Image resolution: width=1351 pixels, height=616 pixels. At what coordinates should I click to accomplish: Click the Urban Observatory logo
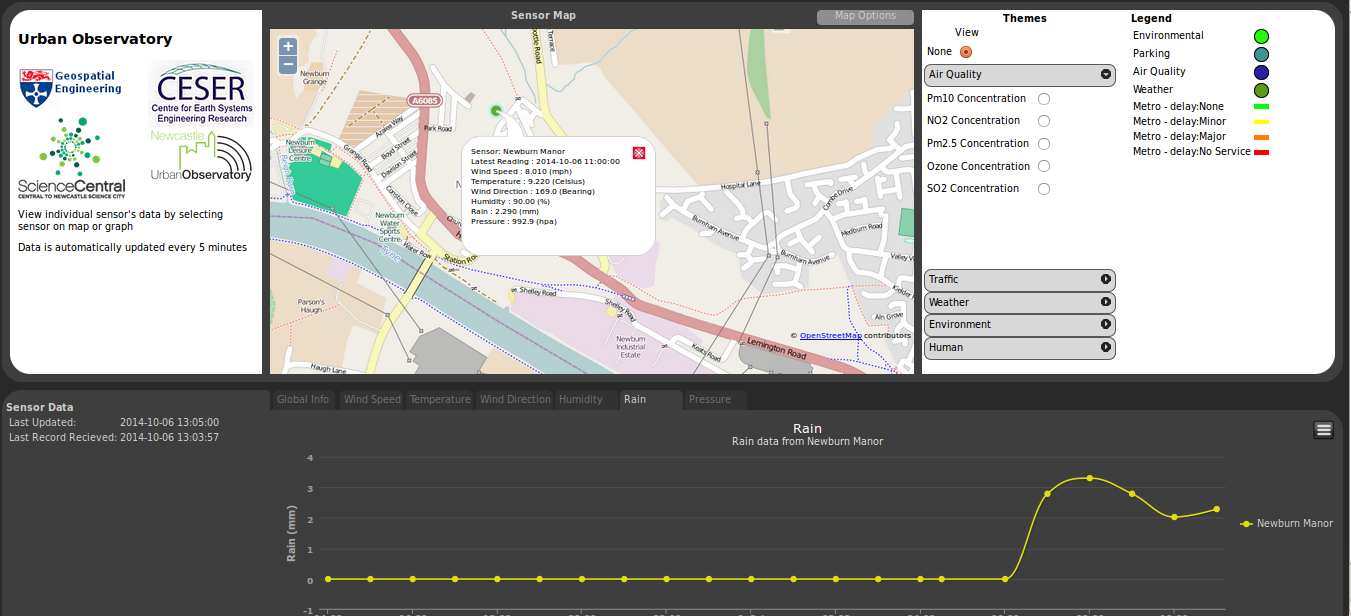(201, 157)
